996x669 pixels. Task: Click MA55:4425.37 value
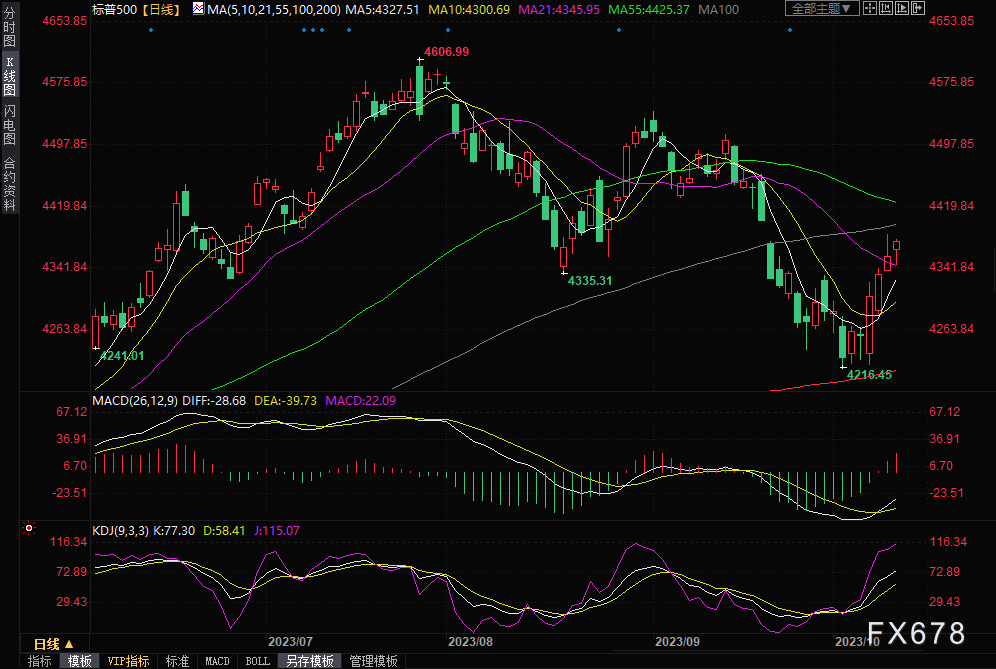pos(649,10)
